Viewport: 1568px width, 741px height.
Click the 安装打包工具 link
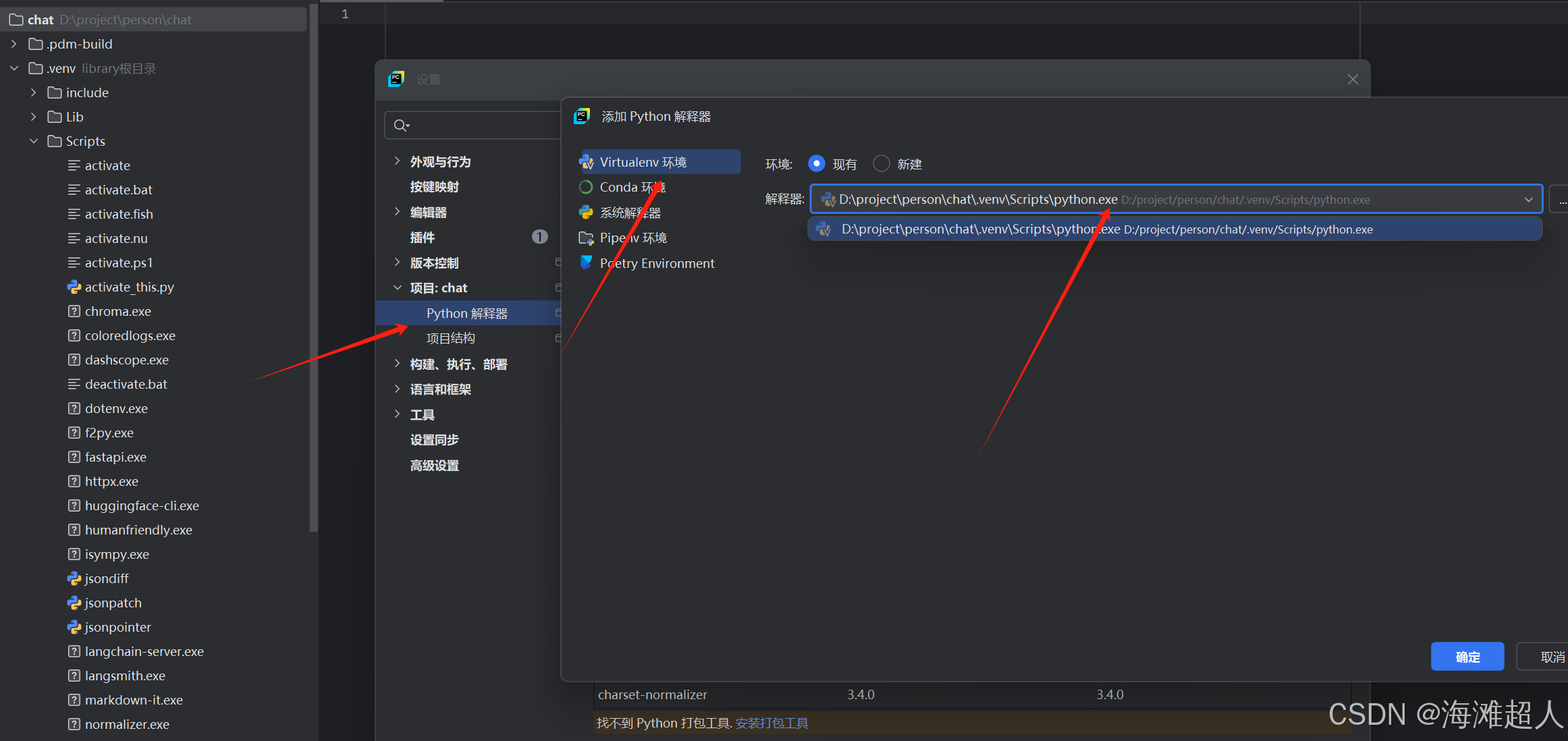coord(772,723)
